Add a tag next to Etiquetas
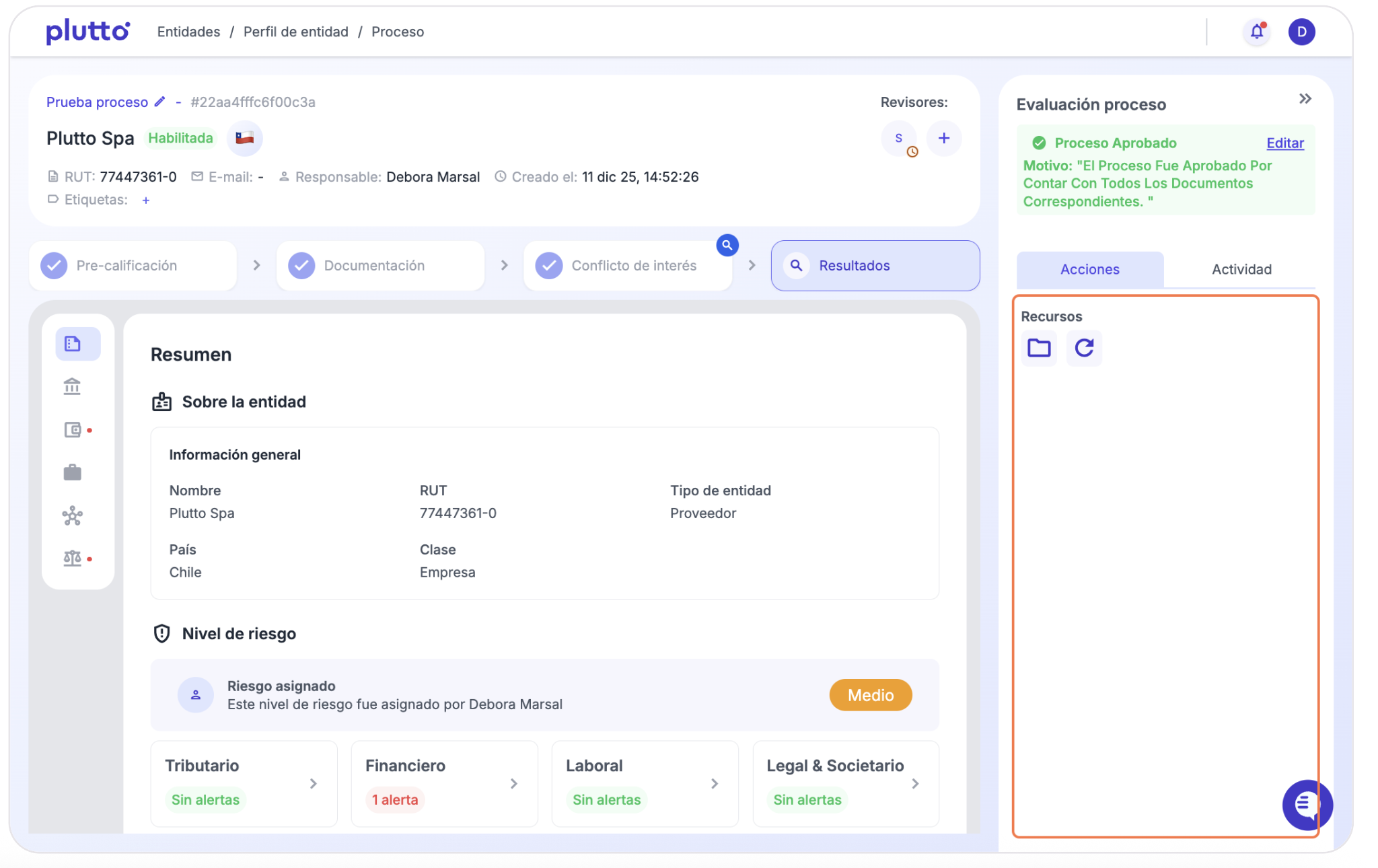The width and height of the screenshot is (1378, 868). (x=146, y=200)
